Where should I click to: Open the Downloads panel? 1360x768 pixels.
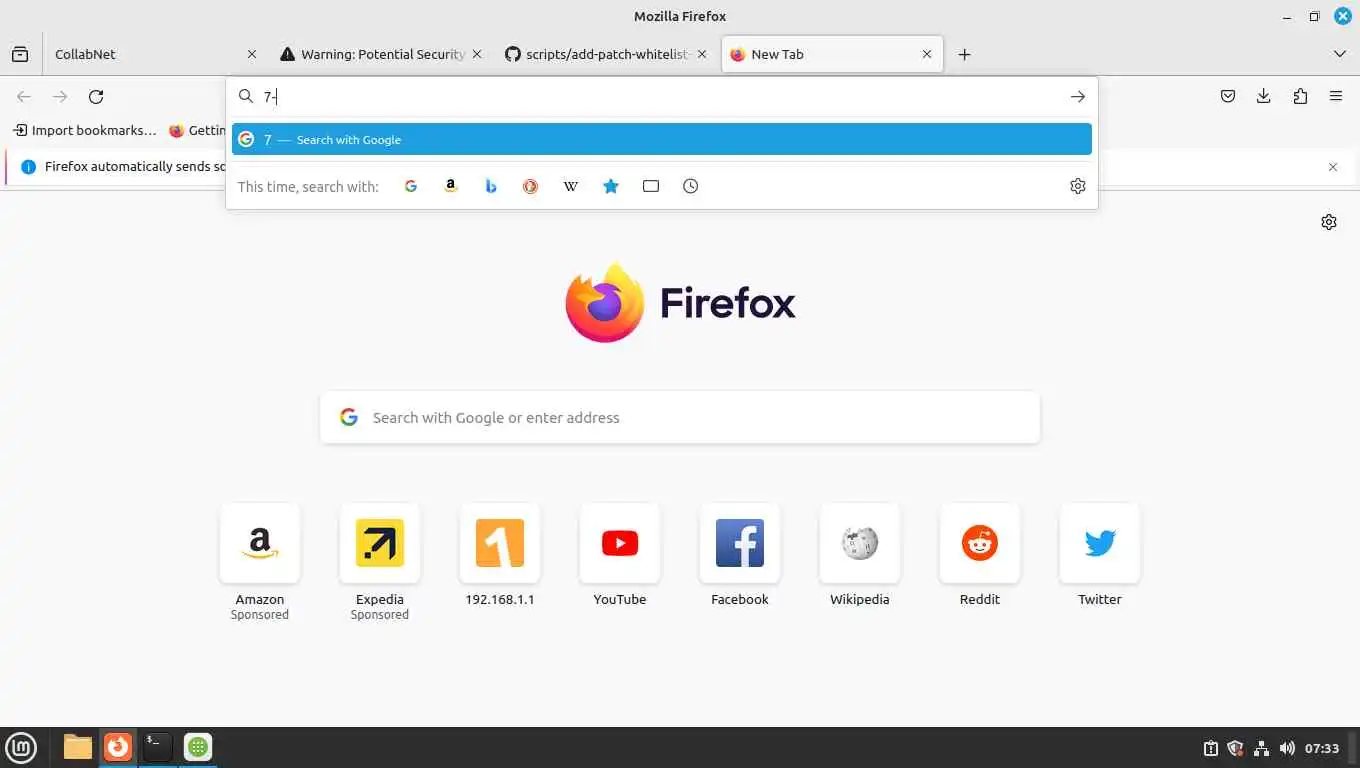[x=1264, y=97]
